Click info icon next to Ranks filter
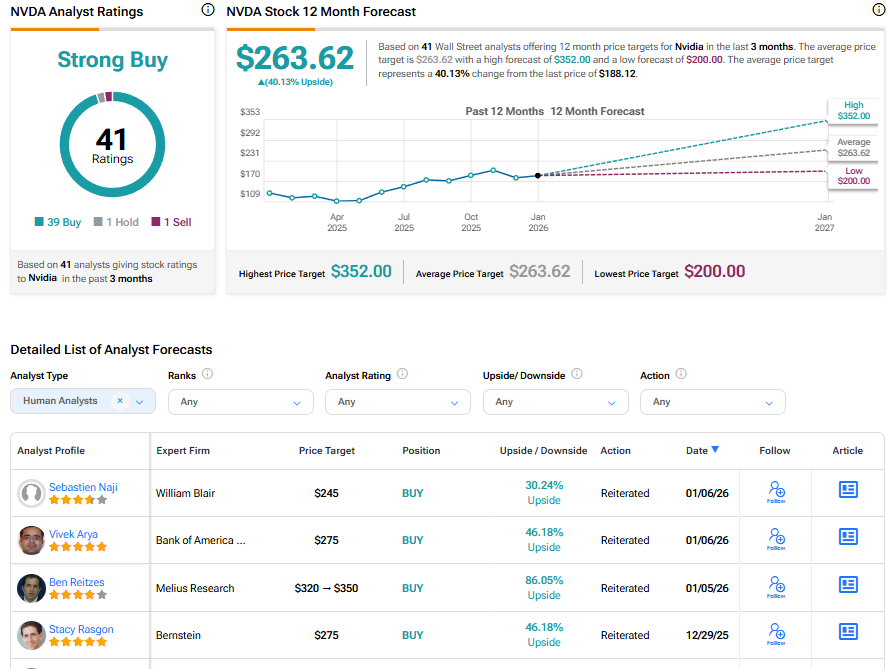The image size is (887, 669). [207, 375]
